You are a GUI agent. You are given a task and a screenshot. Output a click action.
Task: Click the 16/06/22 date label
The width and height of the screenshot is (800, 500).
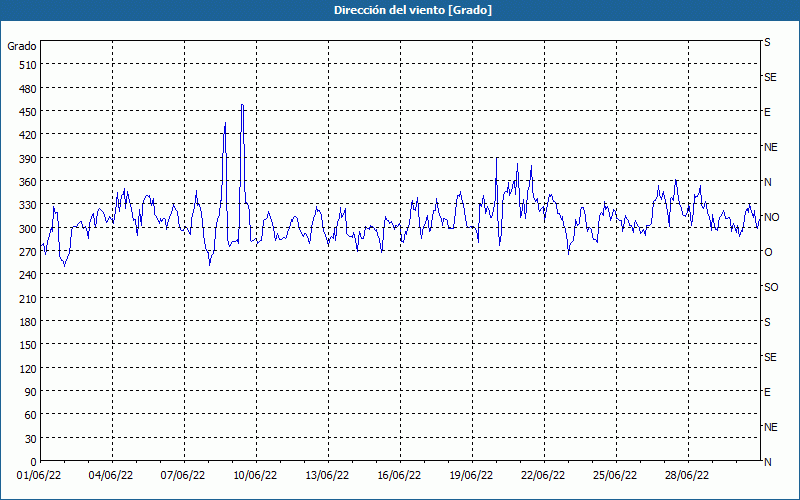pos(399,476)
